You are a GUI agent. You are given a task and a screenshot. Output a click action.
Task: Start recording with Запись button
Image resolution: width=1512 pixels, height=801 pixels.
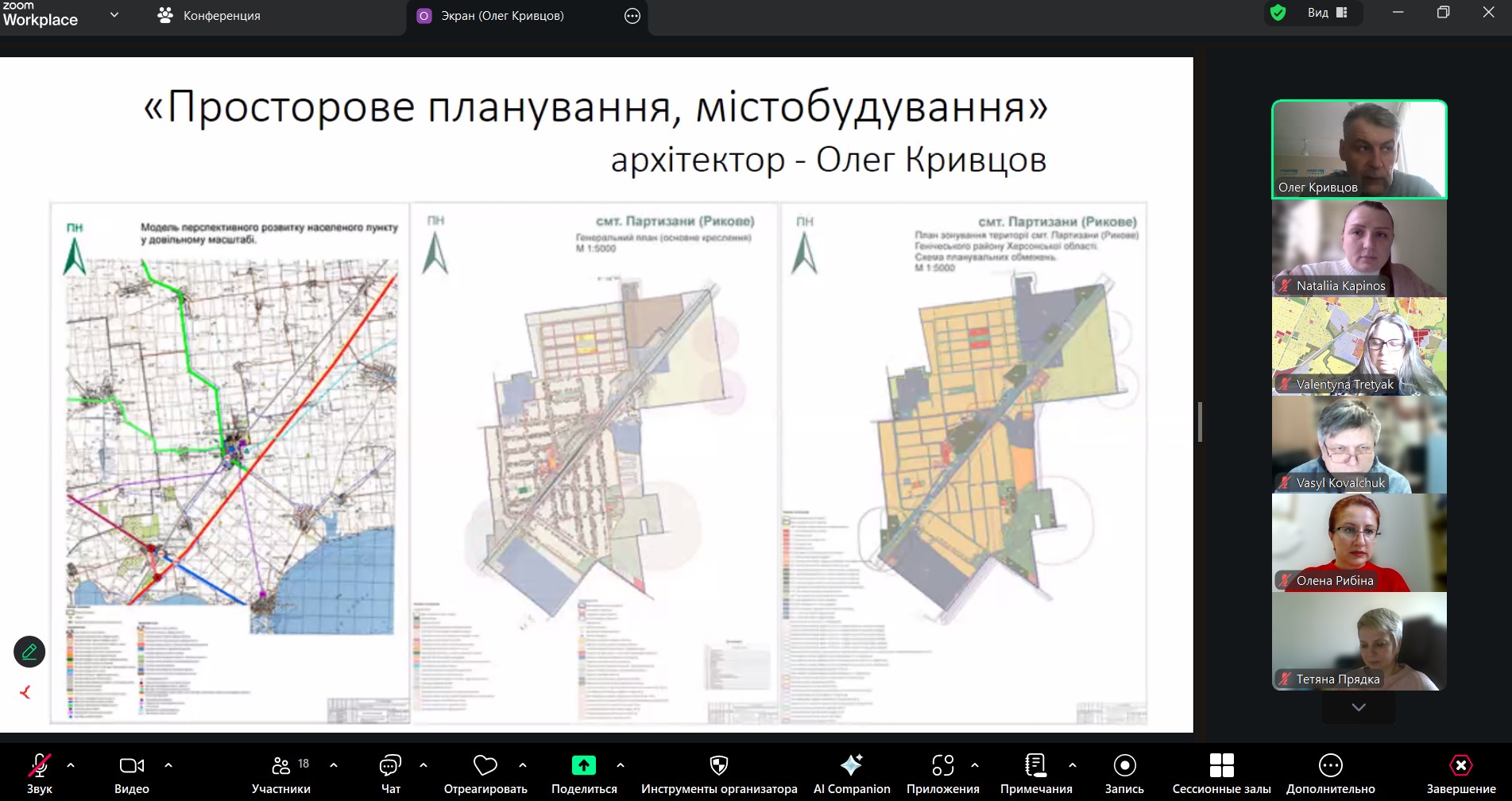(x=1124, y=773)
